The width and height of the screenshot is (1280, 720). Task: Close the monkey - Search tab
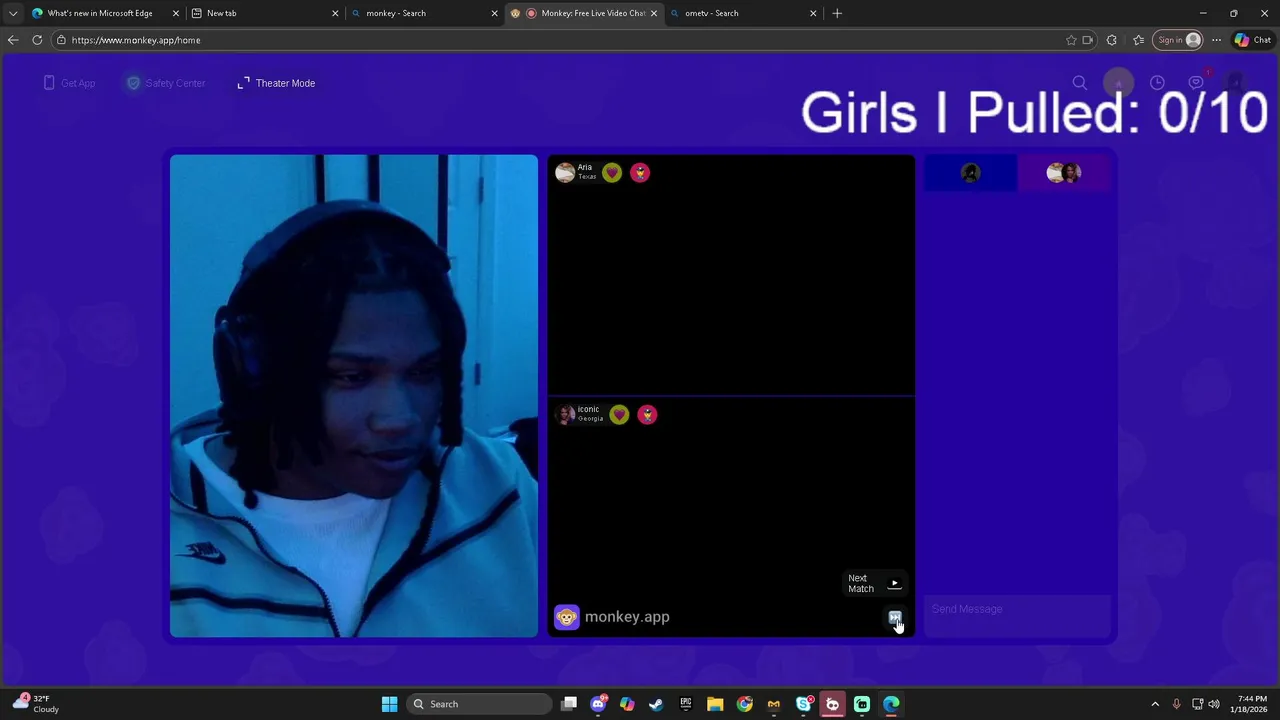tap(494, 13)
